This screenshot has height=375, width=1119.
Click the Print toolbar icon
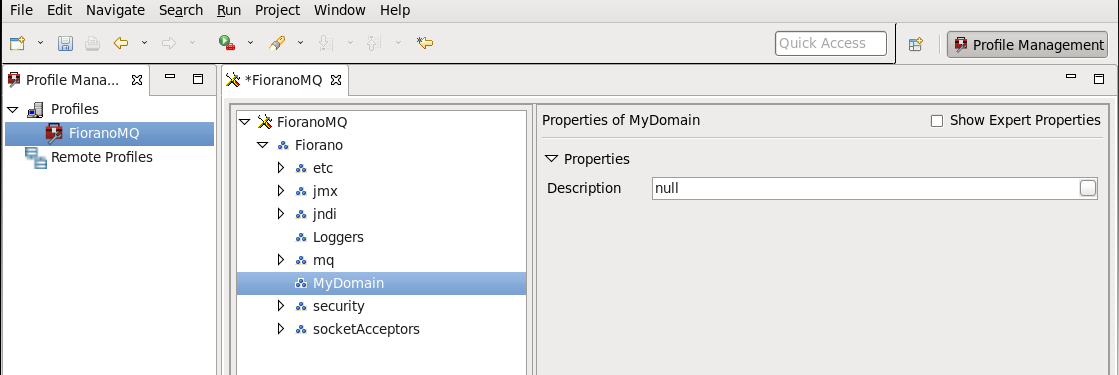coord(93,44)
